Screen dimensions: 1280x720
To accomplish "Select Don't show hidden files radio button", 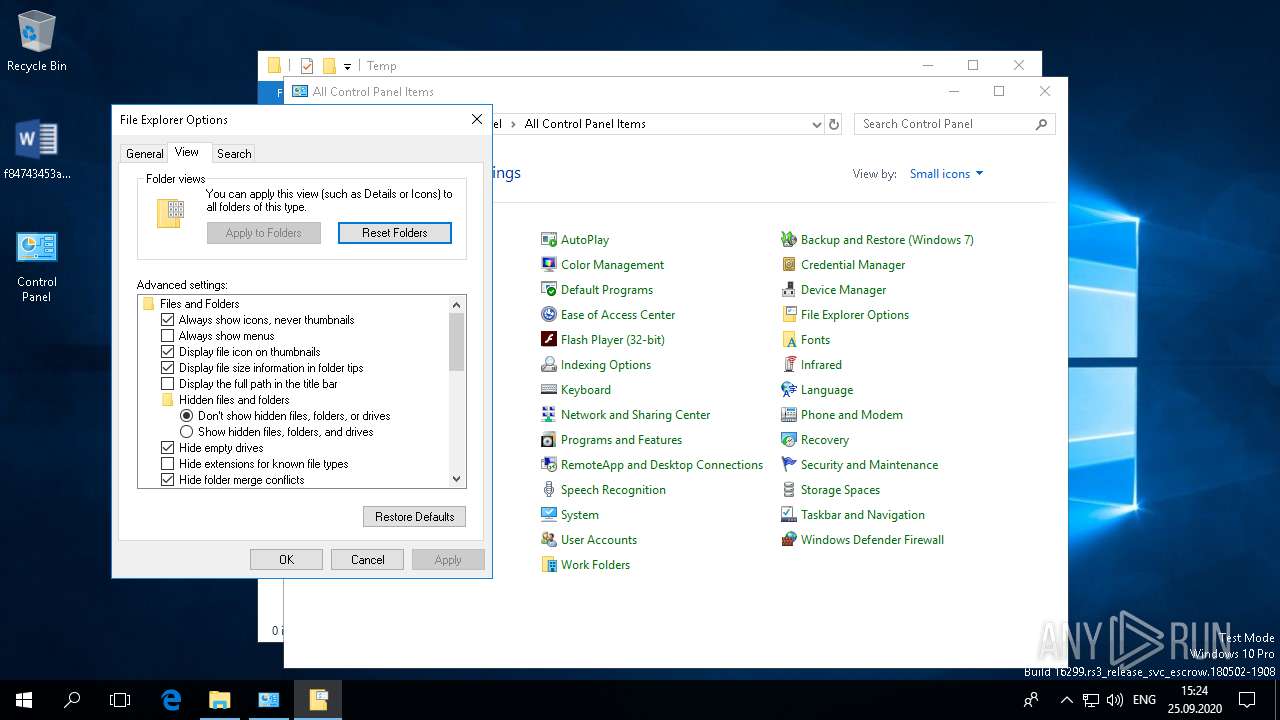I will click(186, 416).
